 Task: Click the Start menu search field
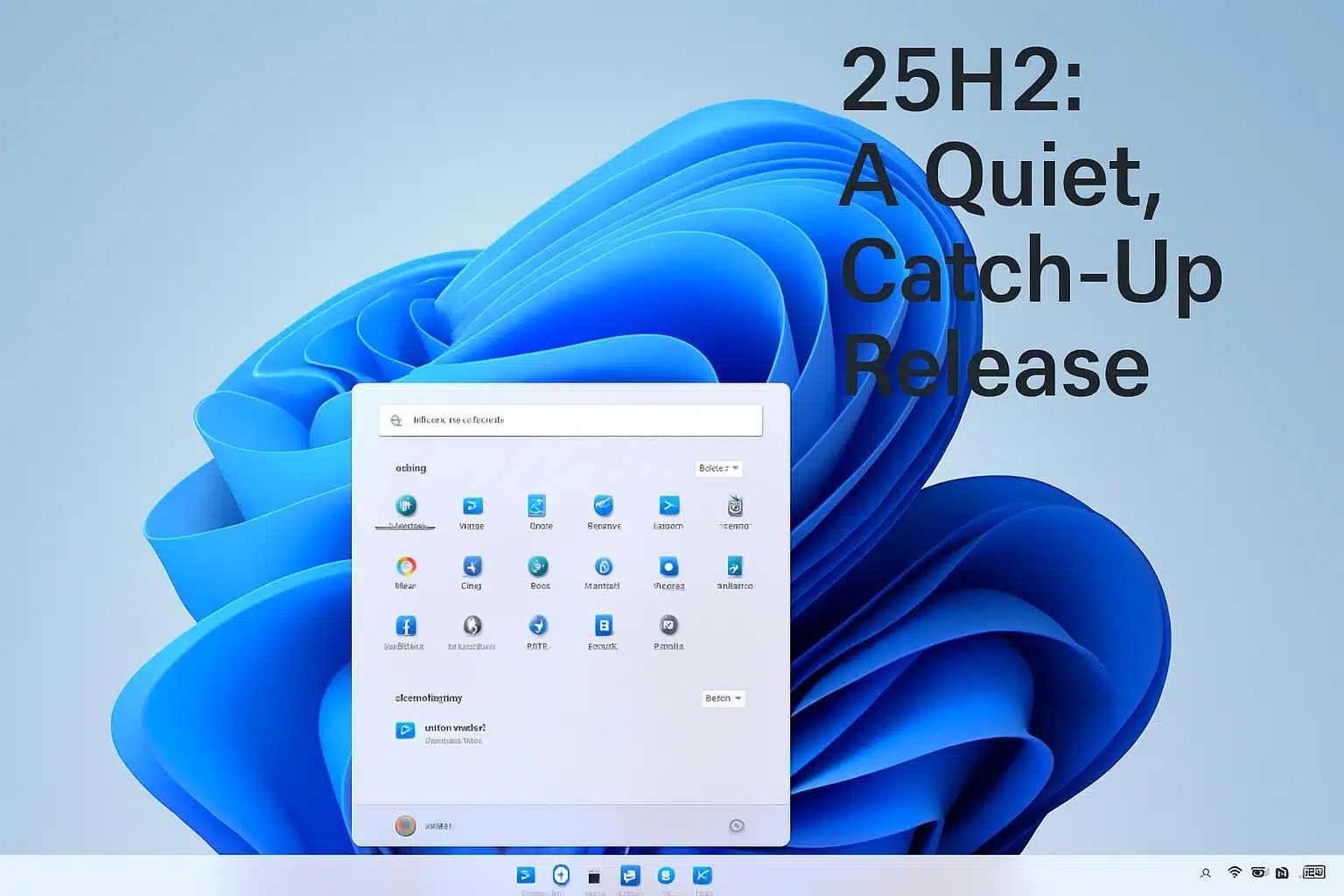coord(570,420)
